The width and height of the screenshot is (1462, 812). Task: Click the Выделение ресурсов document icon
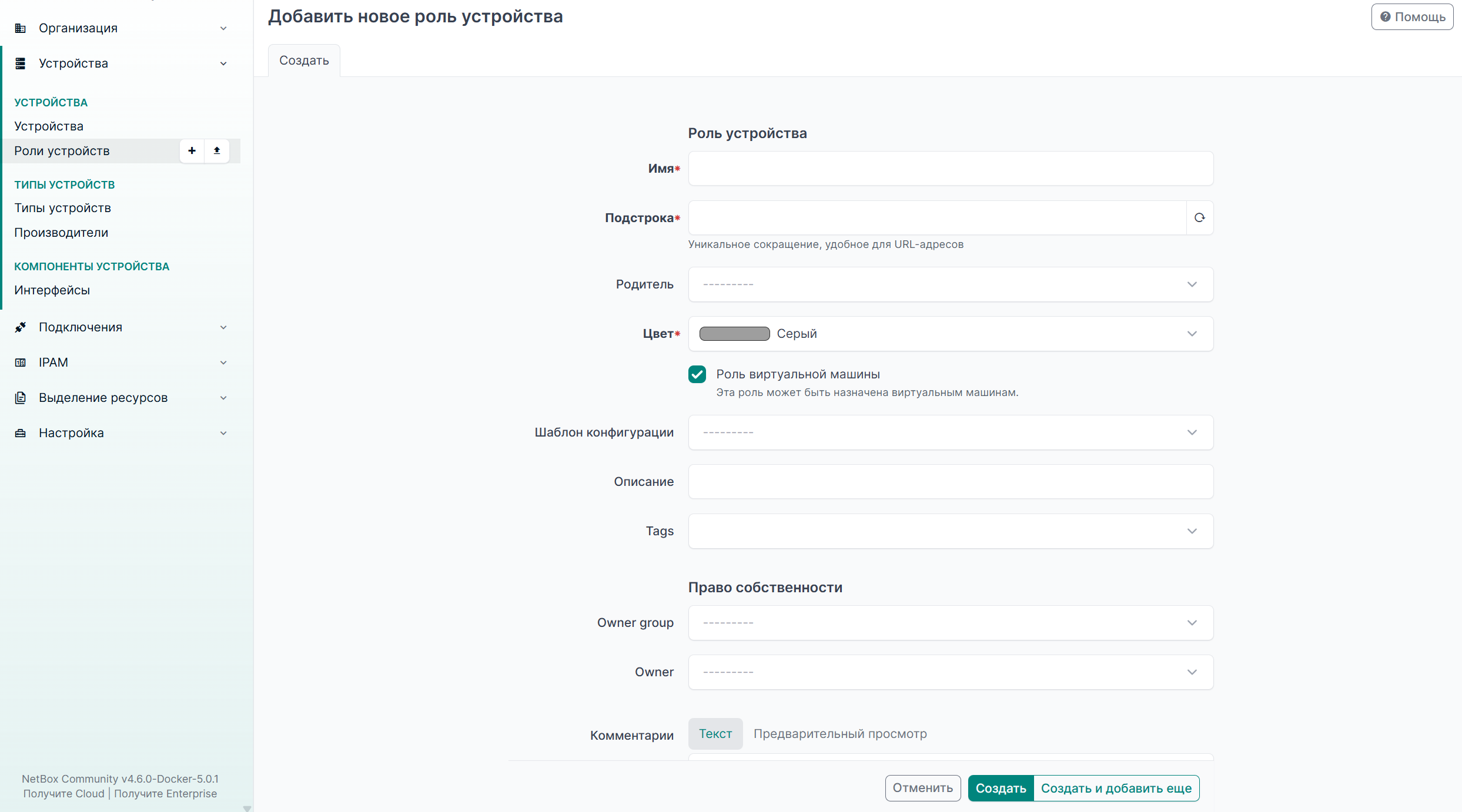pyautogui.click(x=21, y=398)
